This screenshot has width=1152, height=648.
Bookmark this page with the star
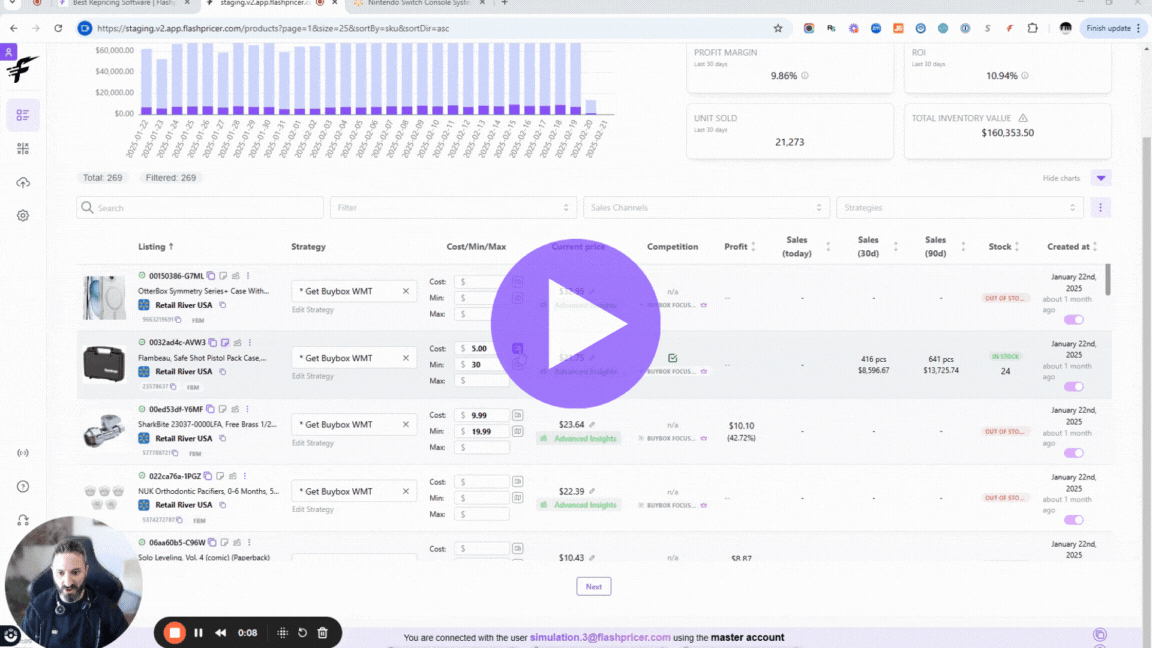coord(778,28)
